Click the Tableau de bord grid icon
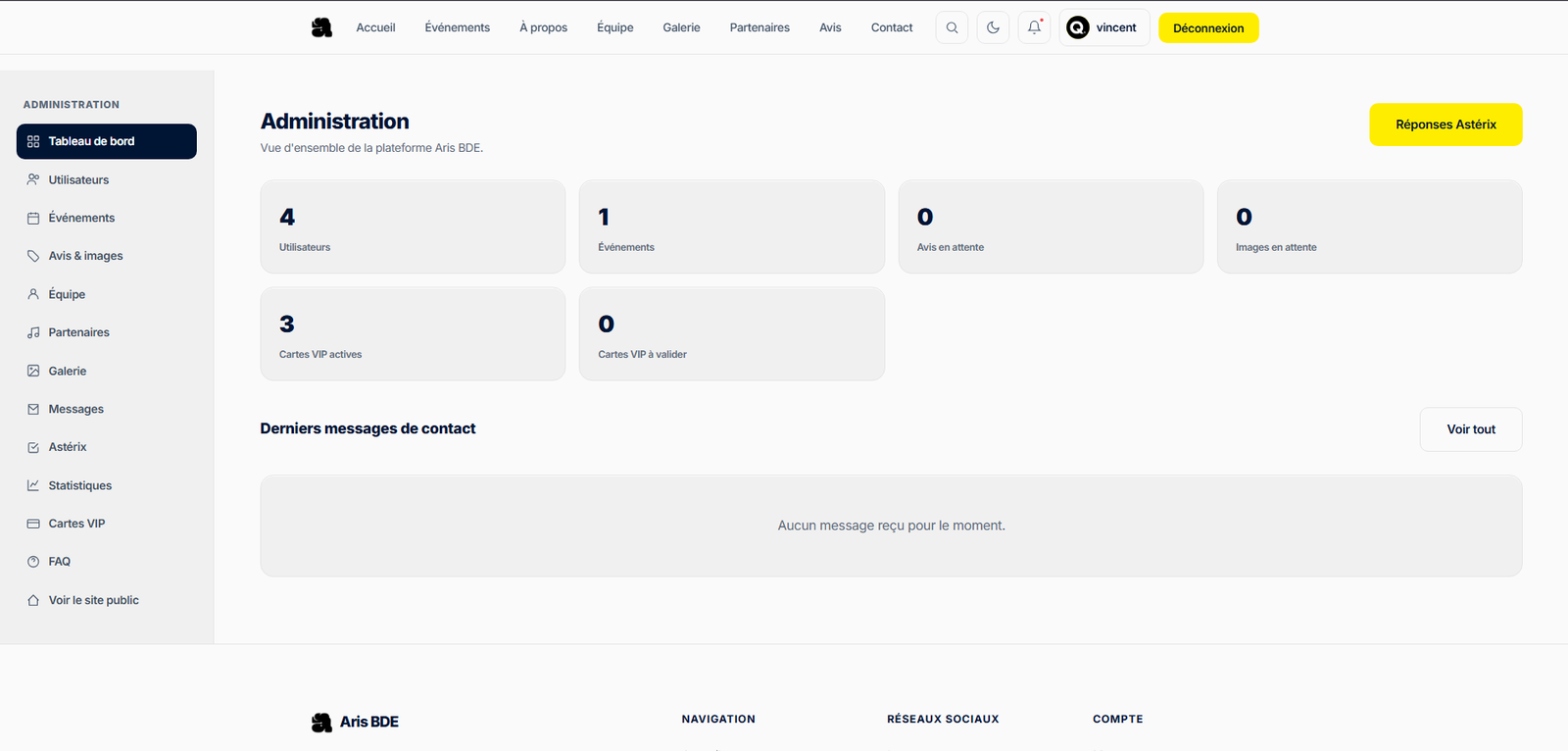Image resolution: width=1568 pixels, height=751 pixels. coord(33,141)
